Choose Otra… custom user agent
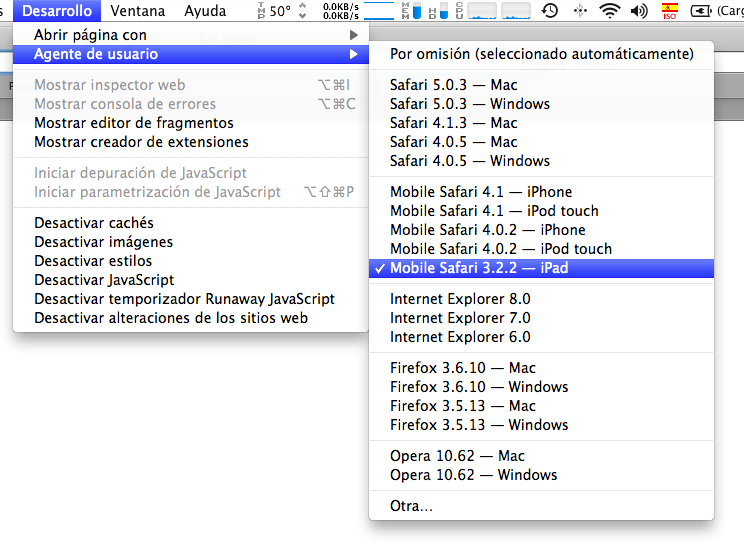 (x=541, y=506)
